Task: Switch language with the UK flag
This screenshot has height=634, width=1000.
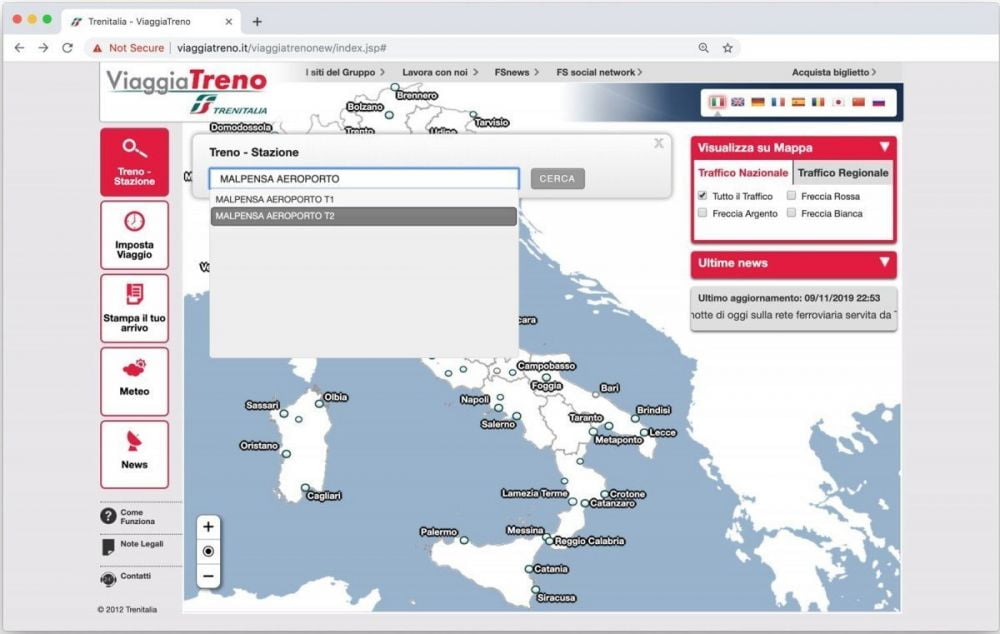Action: [x=738, y=103]
